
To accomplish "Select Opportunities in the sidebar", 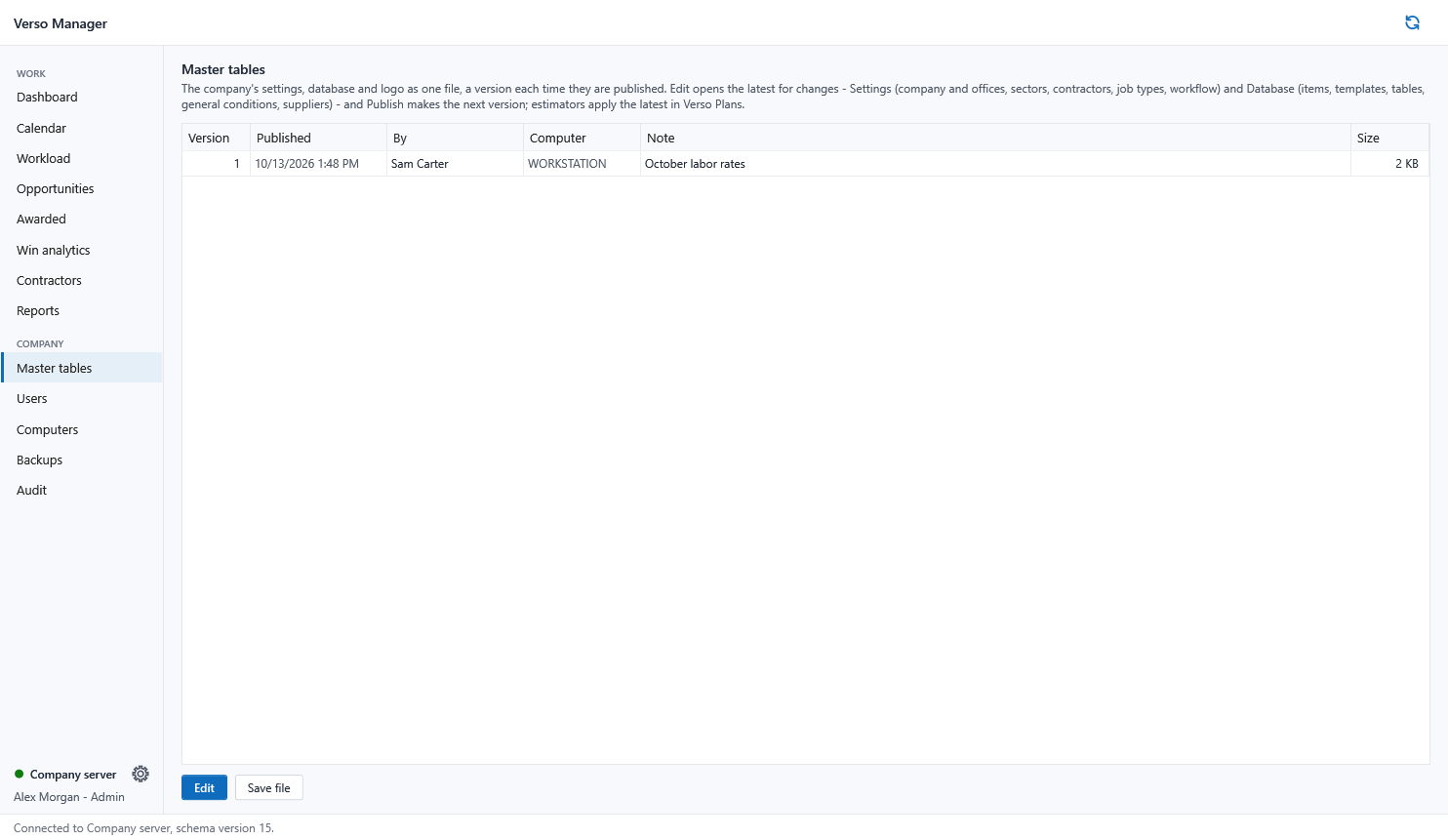I will (x=82, y=189).
